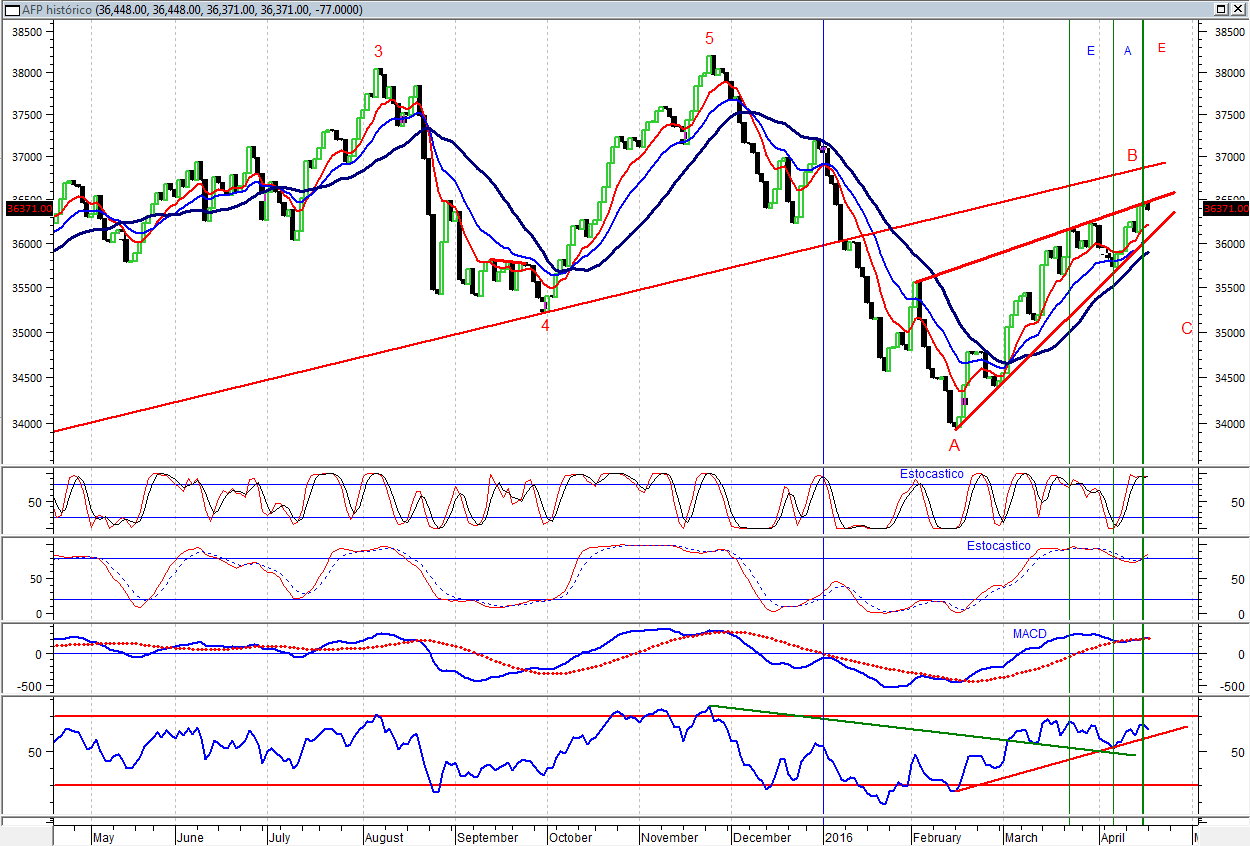Click the 35500 value on the left price axis

point(27,288)
